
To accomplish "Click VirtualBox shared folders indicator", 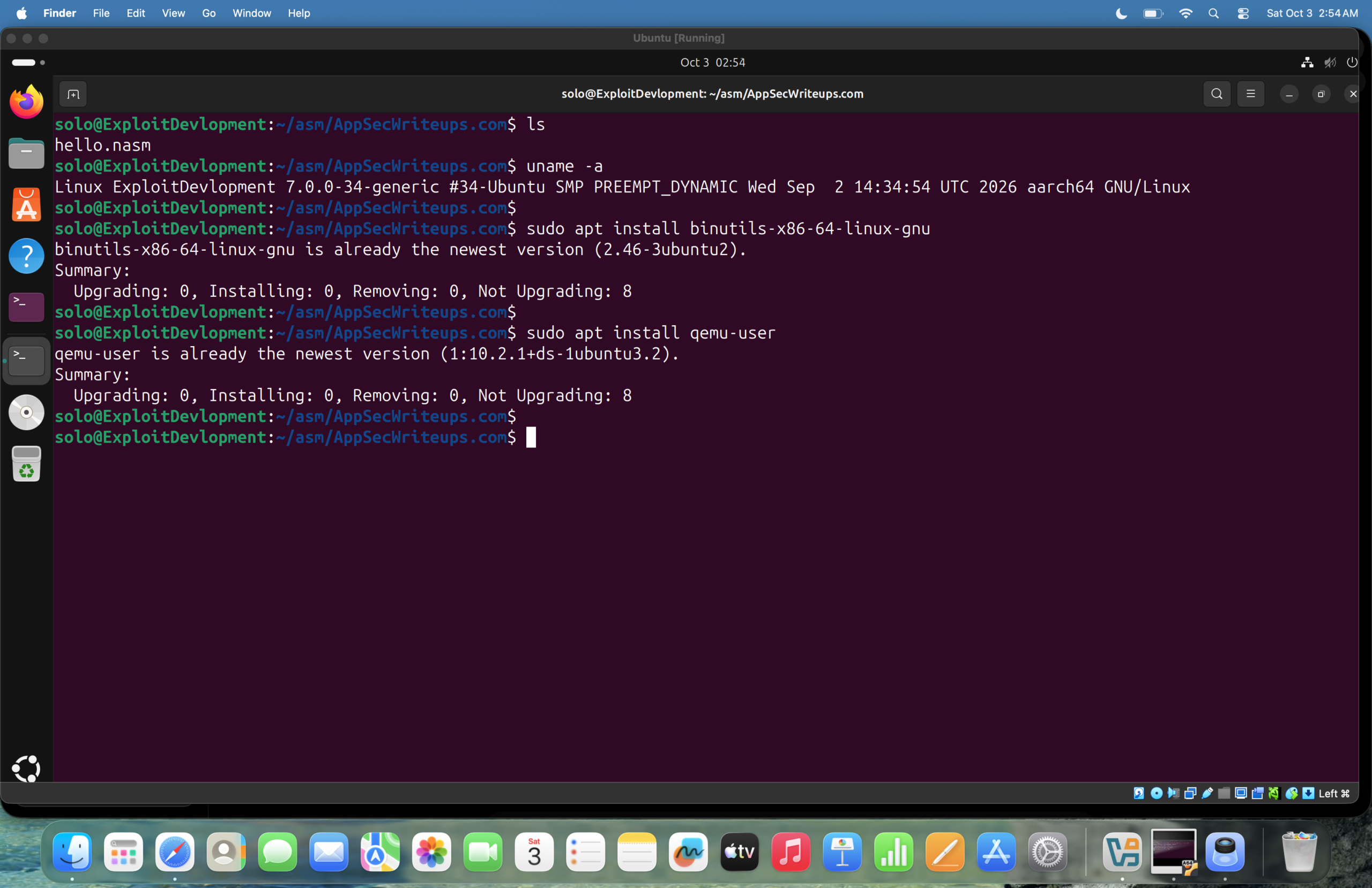I will pyautogui.click(x=1224, y=794).
